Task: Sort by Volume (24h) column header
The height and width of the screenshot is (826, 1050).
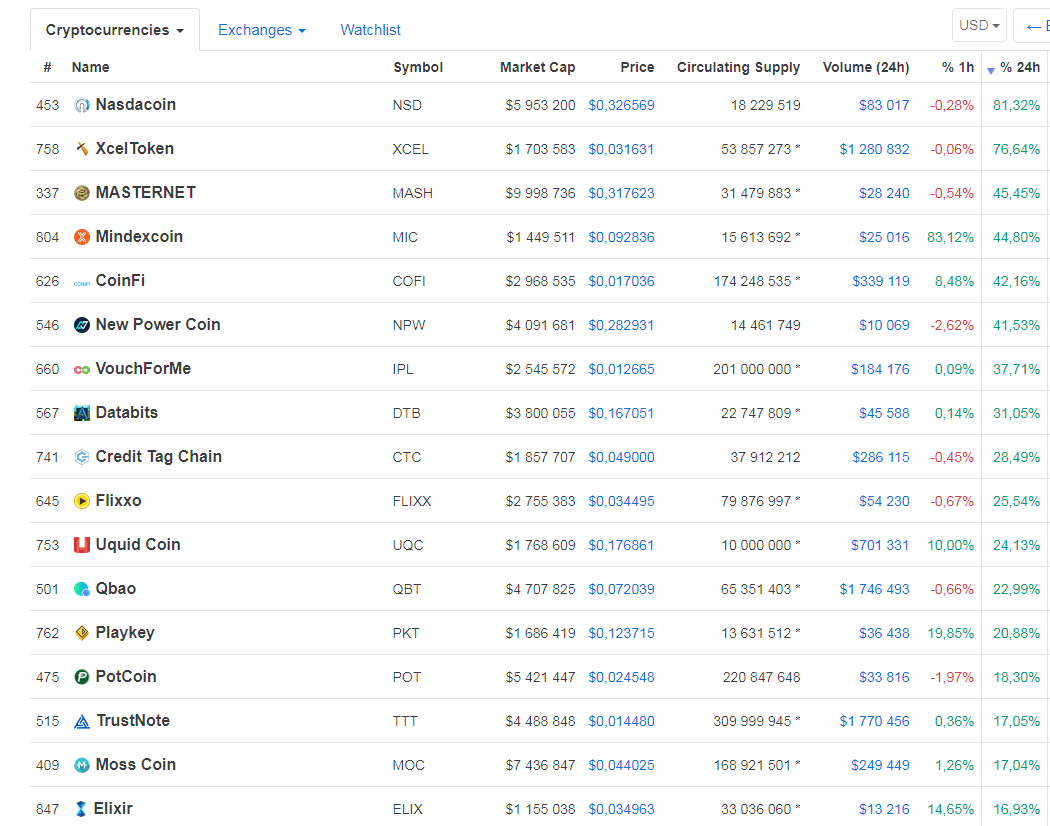Action: pyautogui.click(x=866, y=67)
